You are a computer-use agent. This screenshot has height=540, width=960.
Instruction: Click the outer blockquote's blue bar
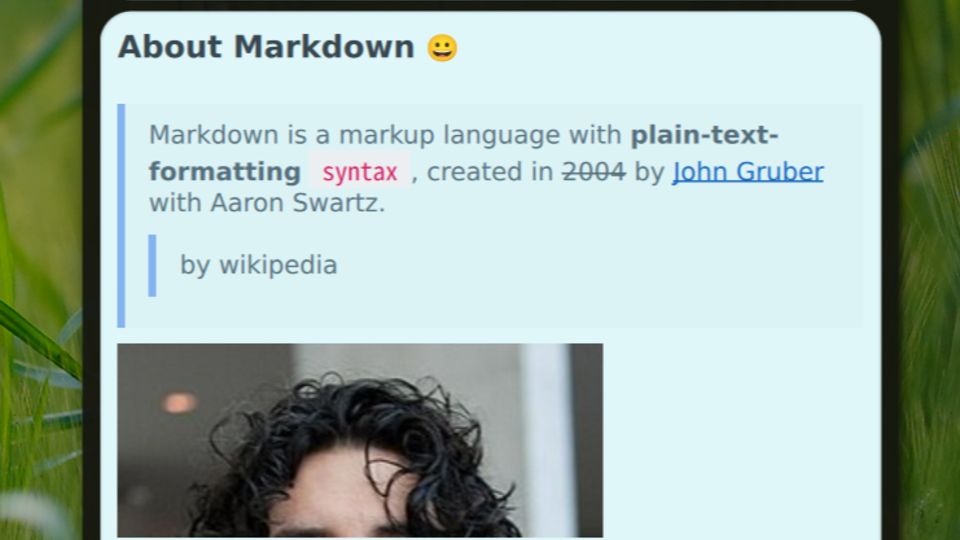[x=121, y=216]
